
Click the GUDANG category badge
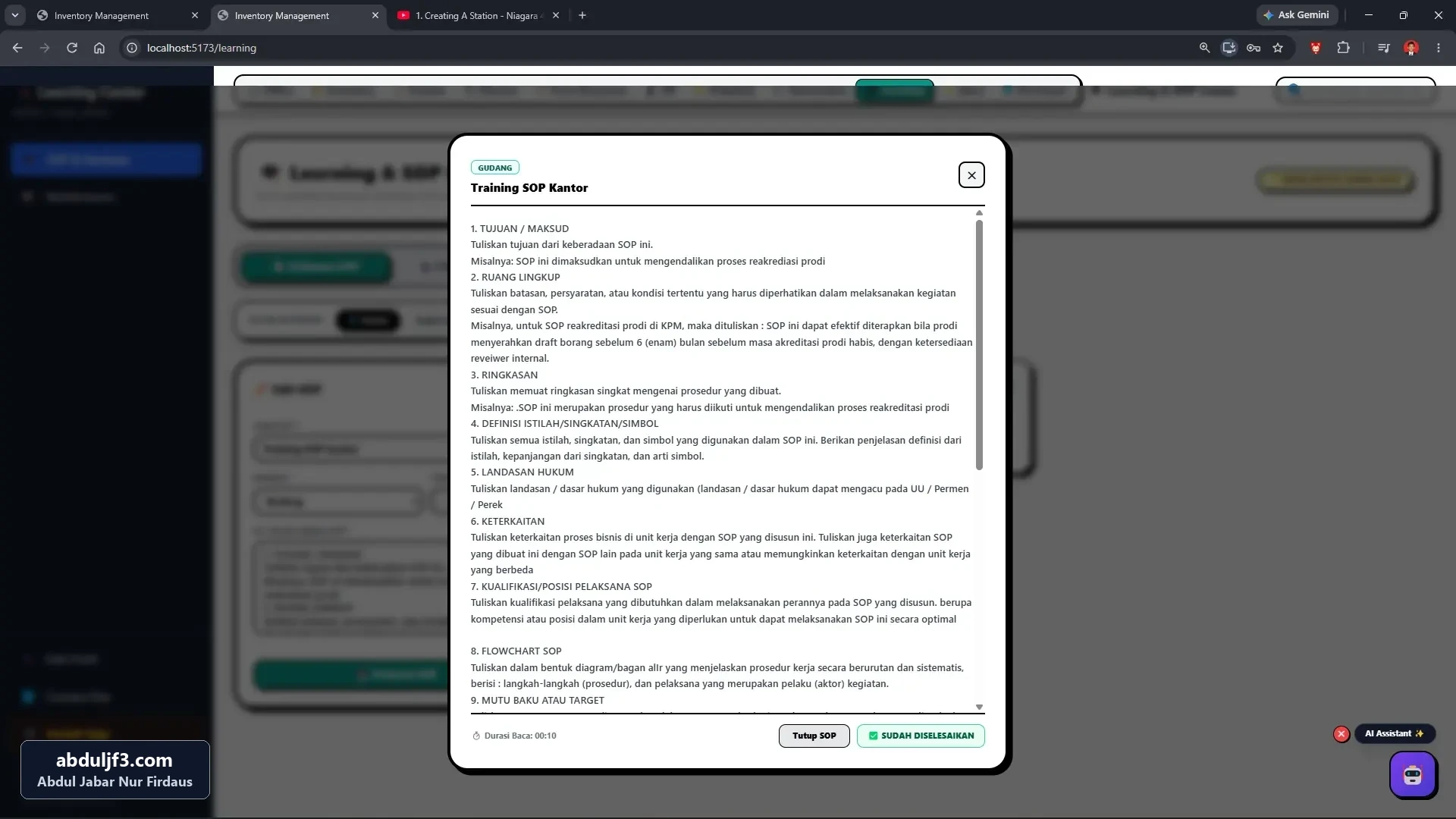(x=494, y=168)
